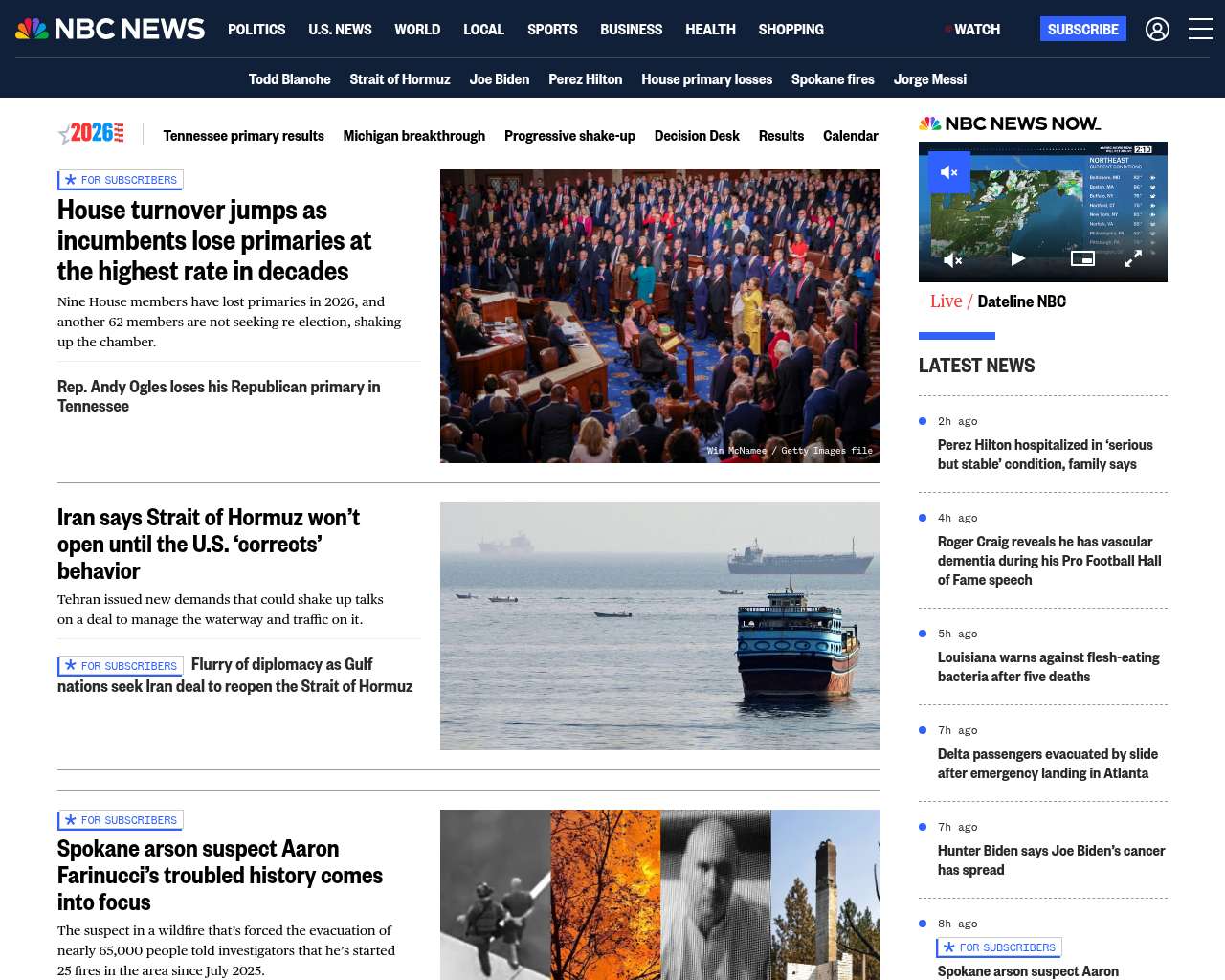Open the World section
The width and height of the screenshot is (1225, 980).
pos(417,30)
